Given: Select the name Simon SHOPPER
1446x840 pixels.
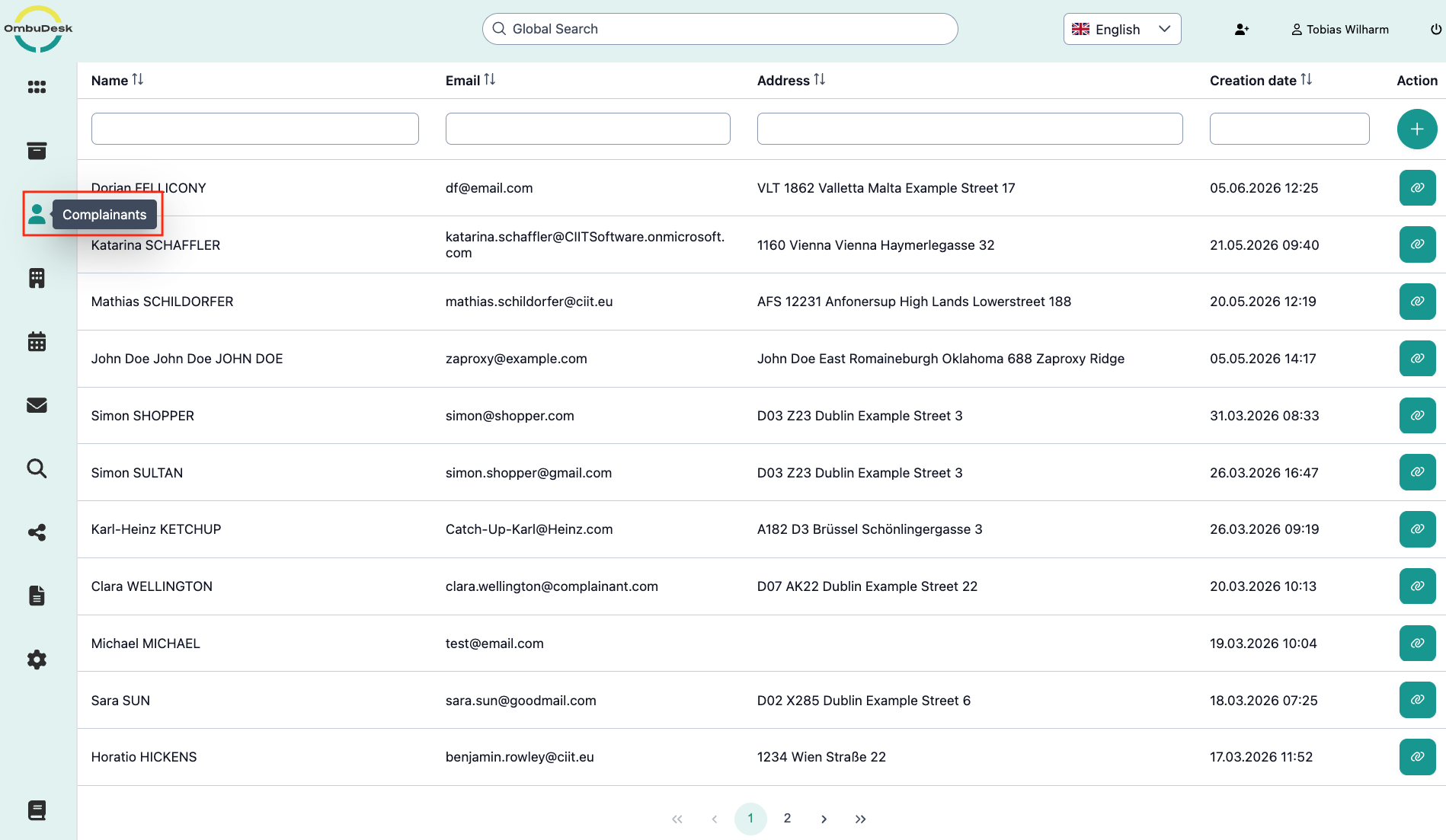Looking at the screenshot, I should pyautogui.click(x=142, y=416).
